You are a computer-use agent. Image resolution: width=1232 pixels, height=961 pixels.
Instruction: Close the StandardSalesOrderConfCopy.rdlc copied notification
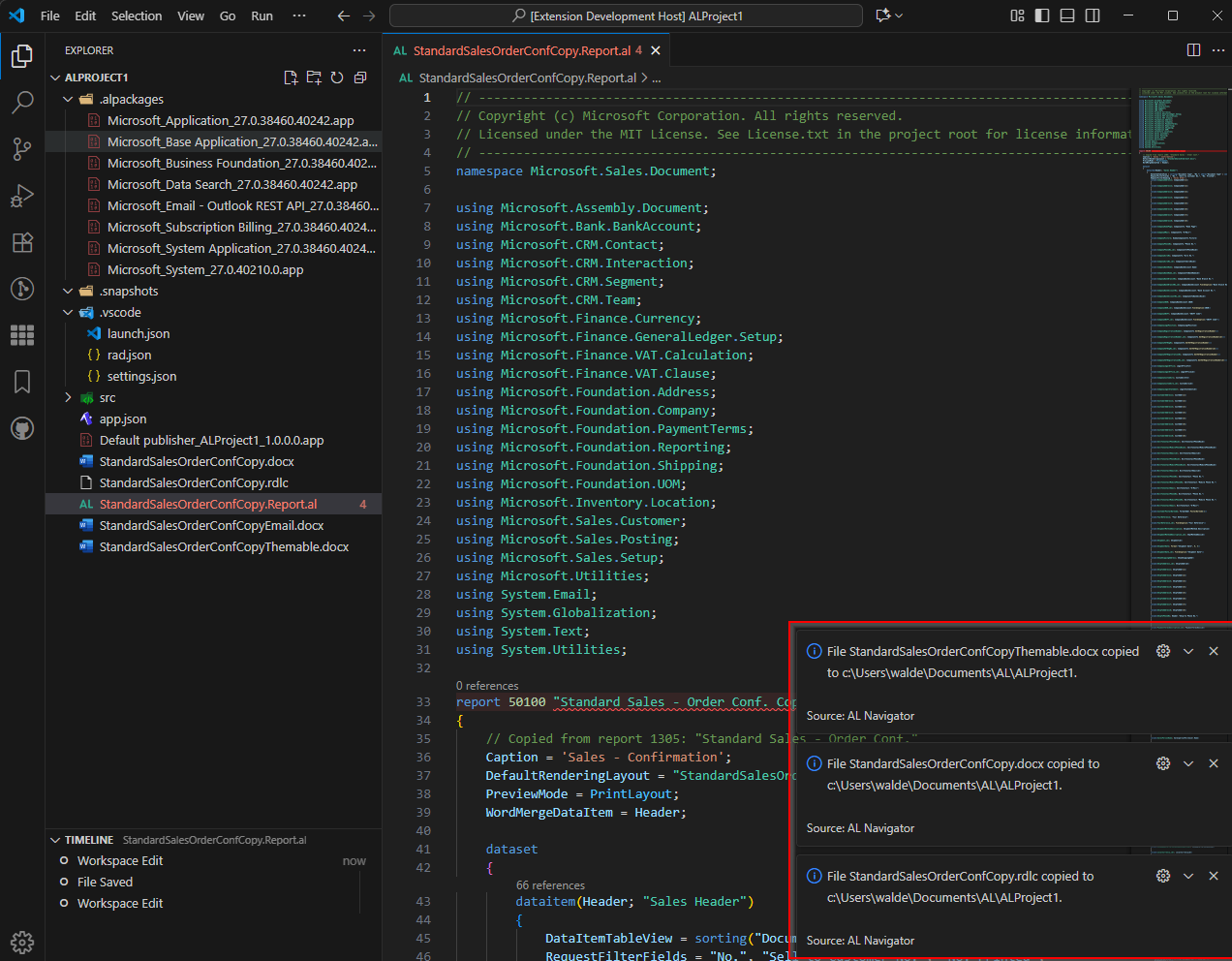click(x=1214, y=876)
